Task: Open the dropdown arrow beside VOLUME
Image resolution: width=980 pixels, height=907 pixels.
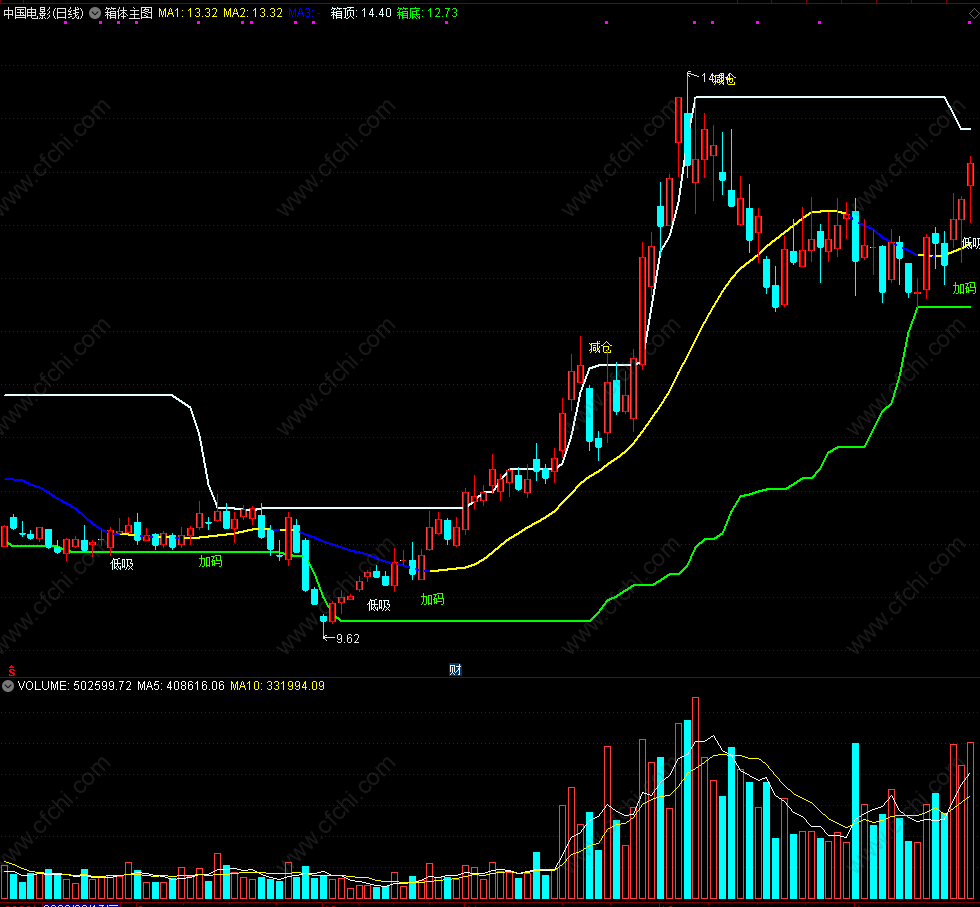Action: pos(8,686)
